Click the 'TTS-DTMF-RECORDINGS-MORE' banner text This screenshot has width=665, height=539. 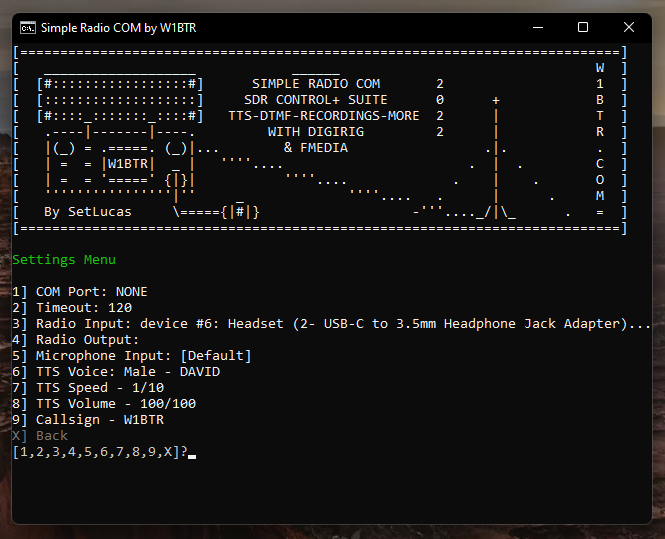click(324, 116)
